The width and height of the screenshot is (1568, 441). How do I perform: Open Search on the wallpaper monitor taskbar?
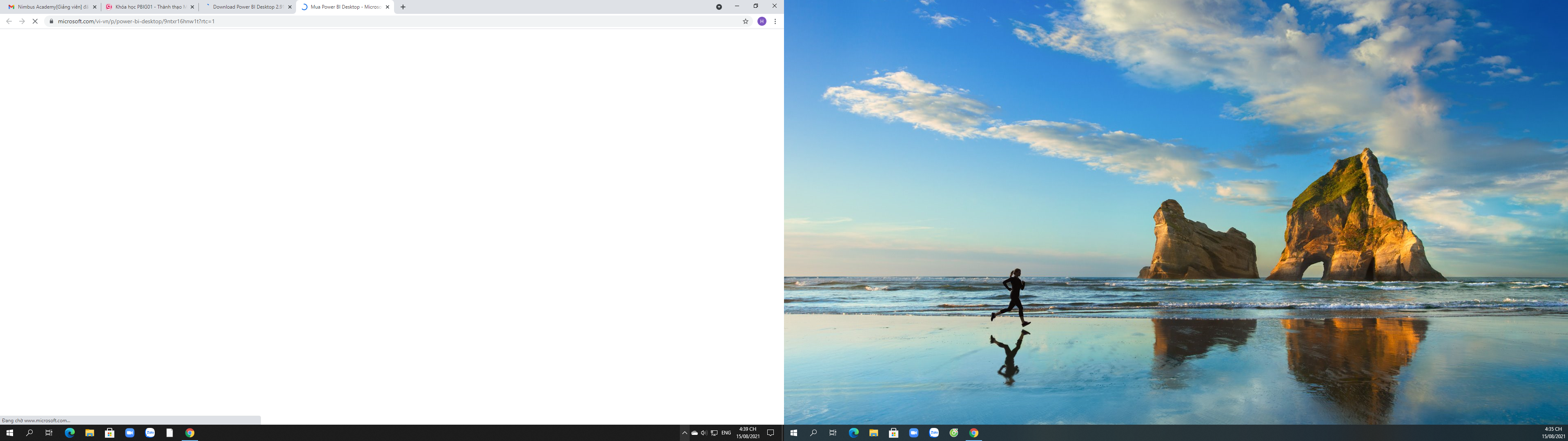813,433
